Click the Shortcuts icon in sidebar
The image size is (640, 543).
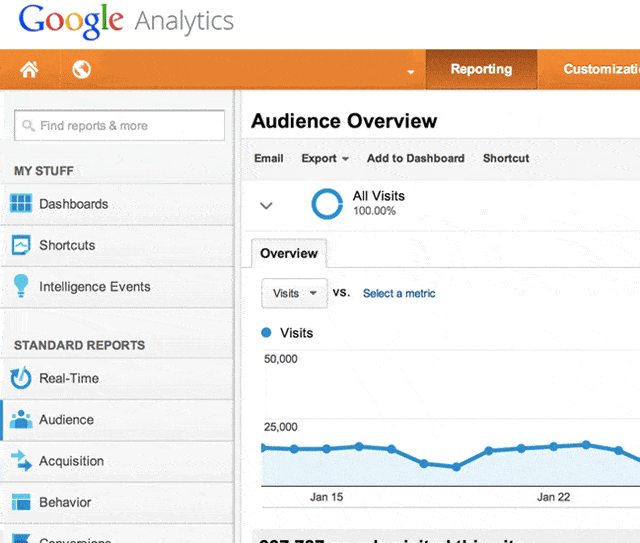(21, 245)
